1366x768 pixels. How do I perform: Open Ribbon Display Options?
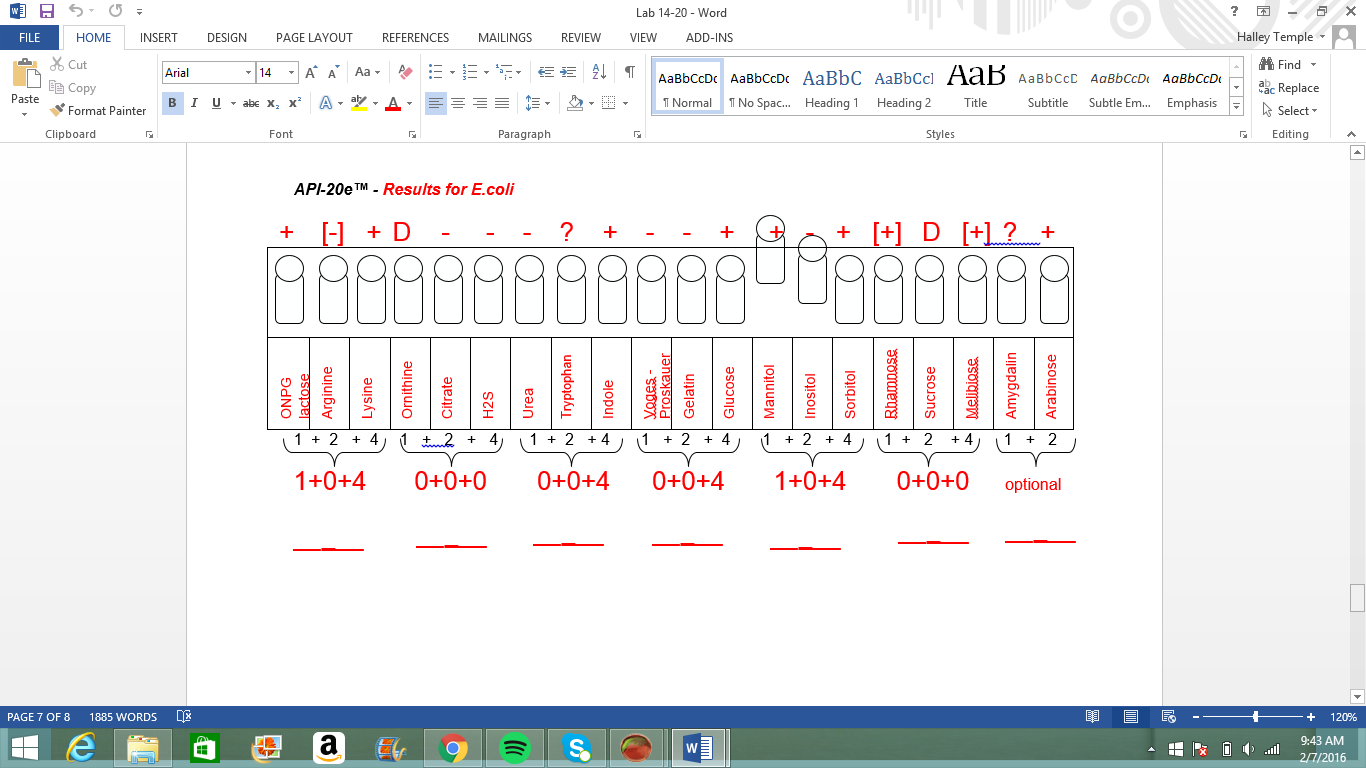(1264, 12)
